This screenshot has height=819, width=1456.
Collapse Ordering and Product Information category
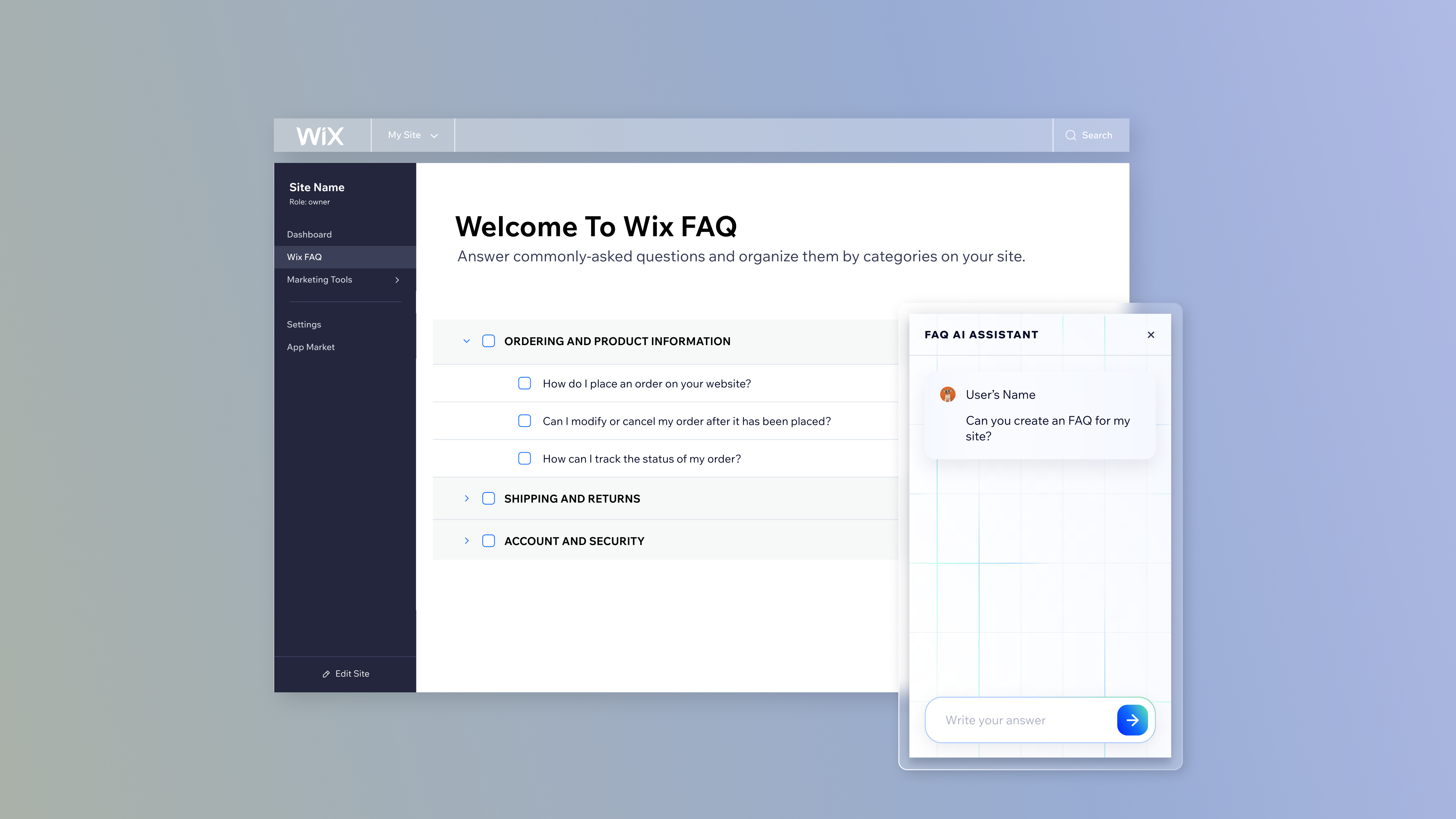[x=466, y=341]
